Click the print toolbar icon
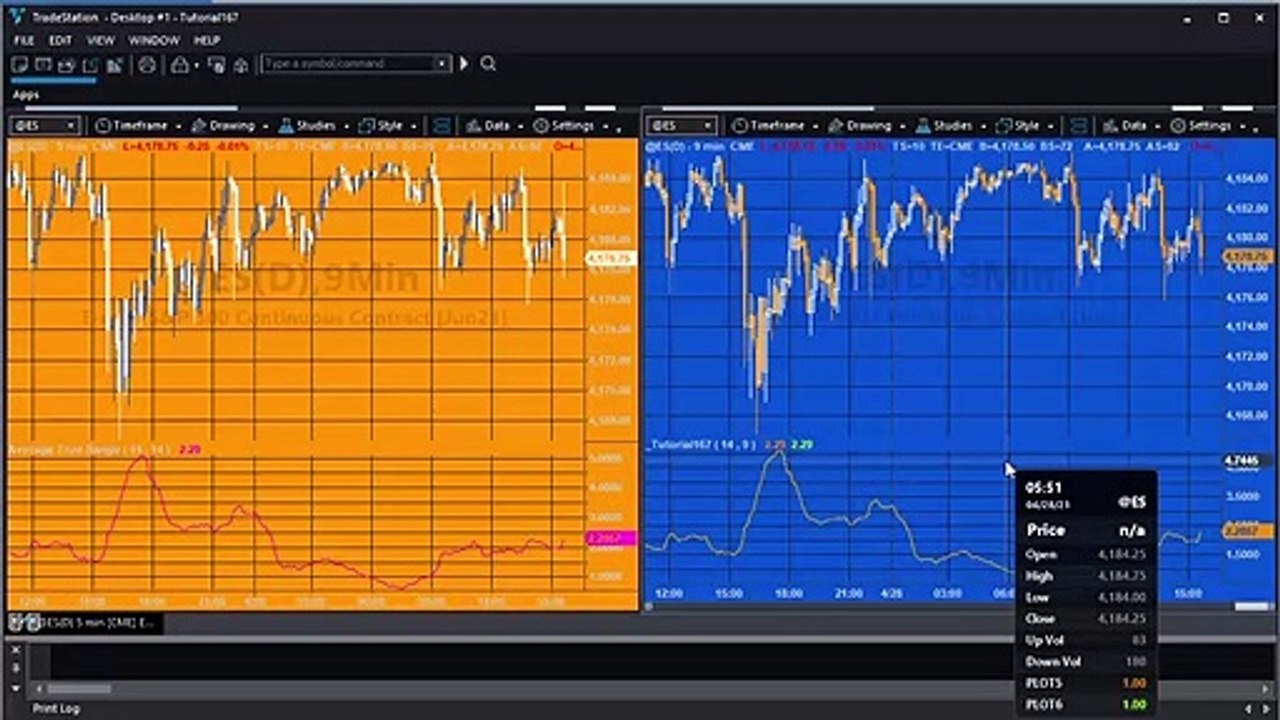1280x720 pixels. (147, 65)
